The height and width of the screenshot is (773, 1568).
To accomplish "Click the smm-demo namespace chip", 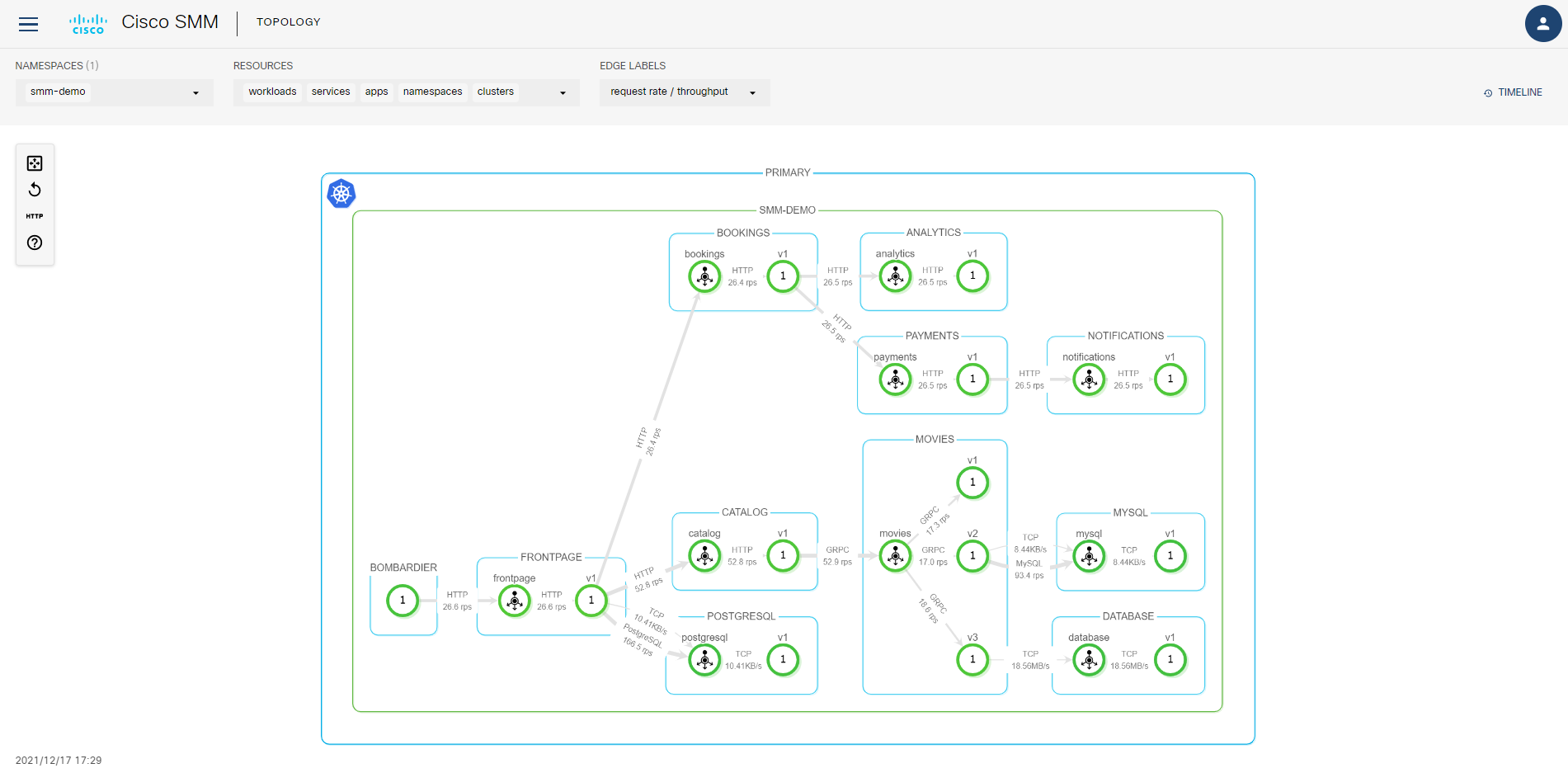I will point(58,92).
